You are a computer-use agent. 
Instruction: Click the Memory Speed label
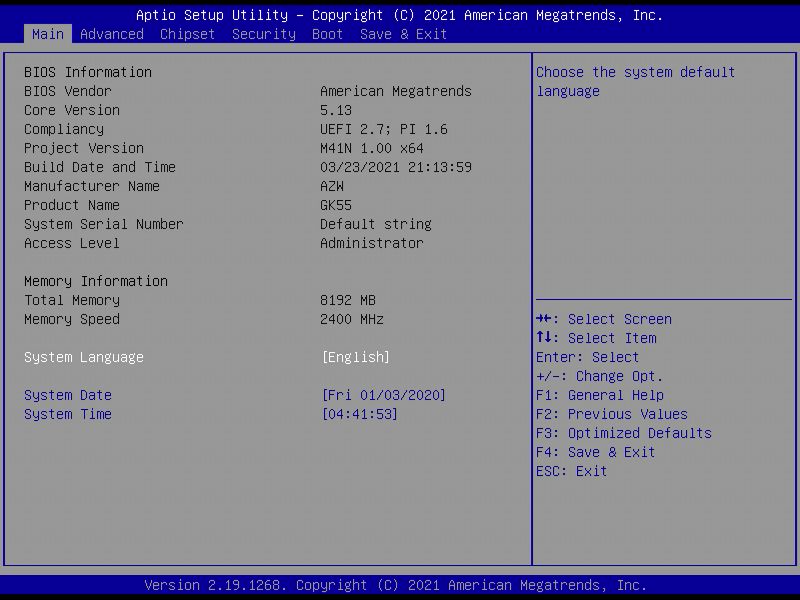(x=72, y=319)
